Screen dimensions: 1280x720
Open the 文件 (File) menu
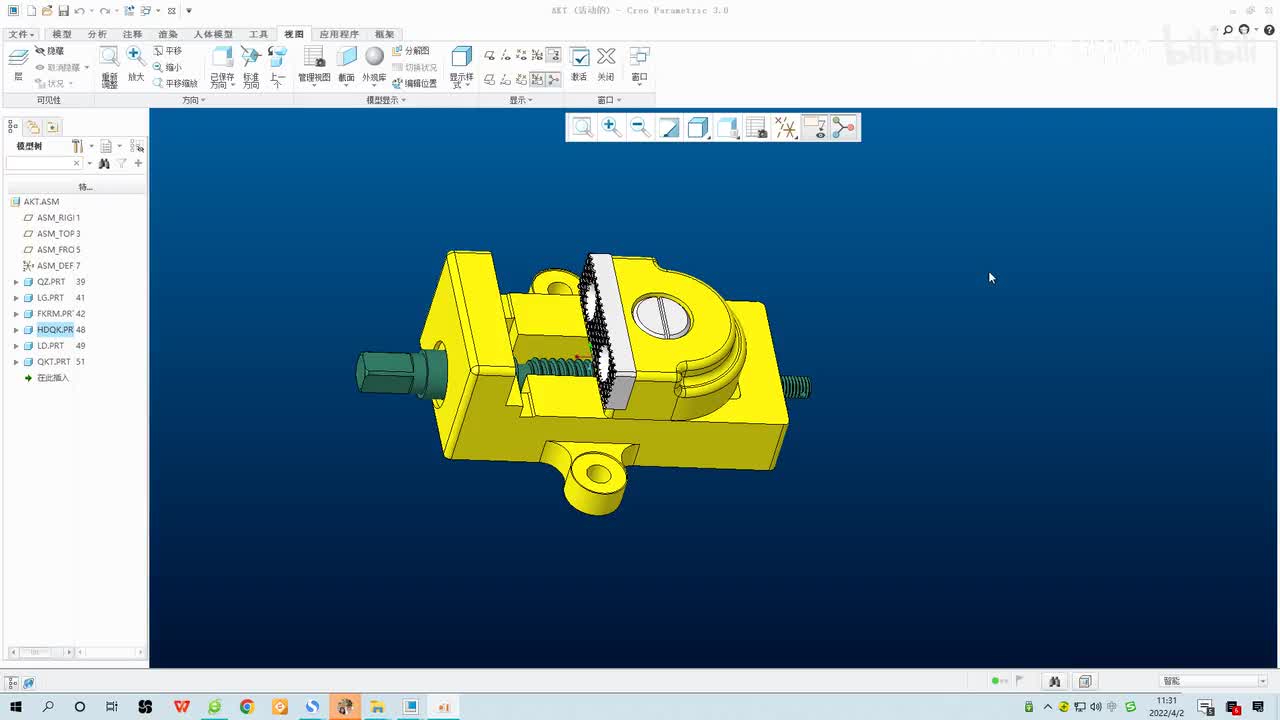21,34
